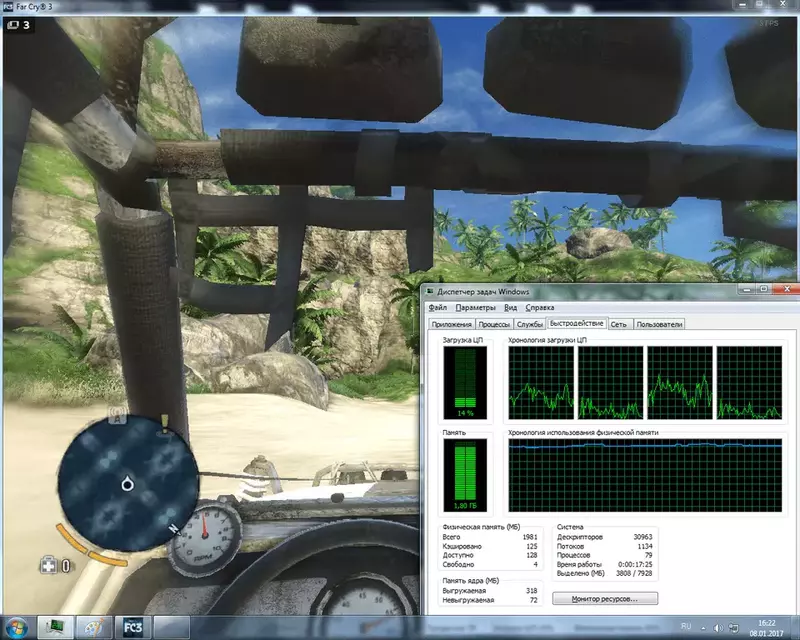Click the 'Свободно' row label
The height and width of the screenshot is (640, 800).
pyautogui.click(x=458, y=564)
